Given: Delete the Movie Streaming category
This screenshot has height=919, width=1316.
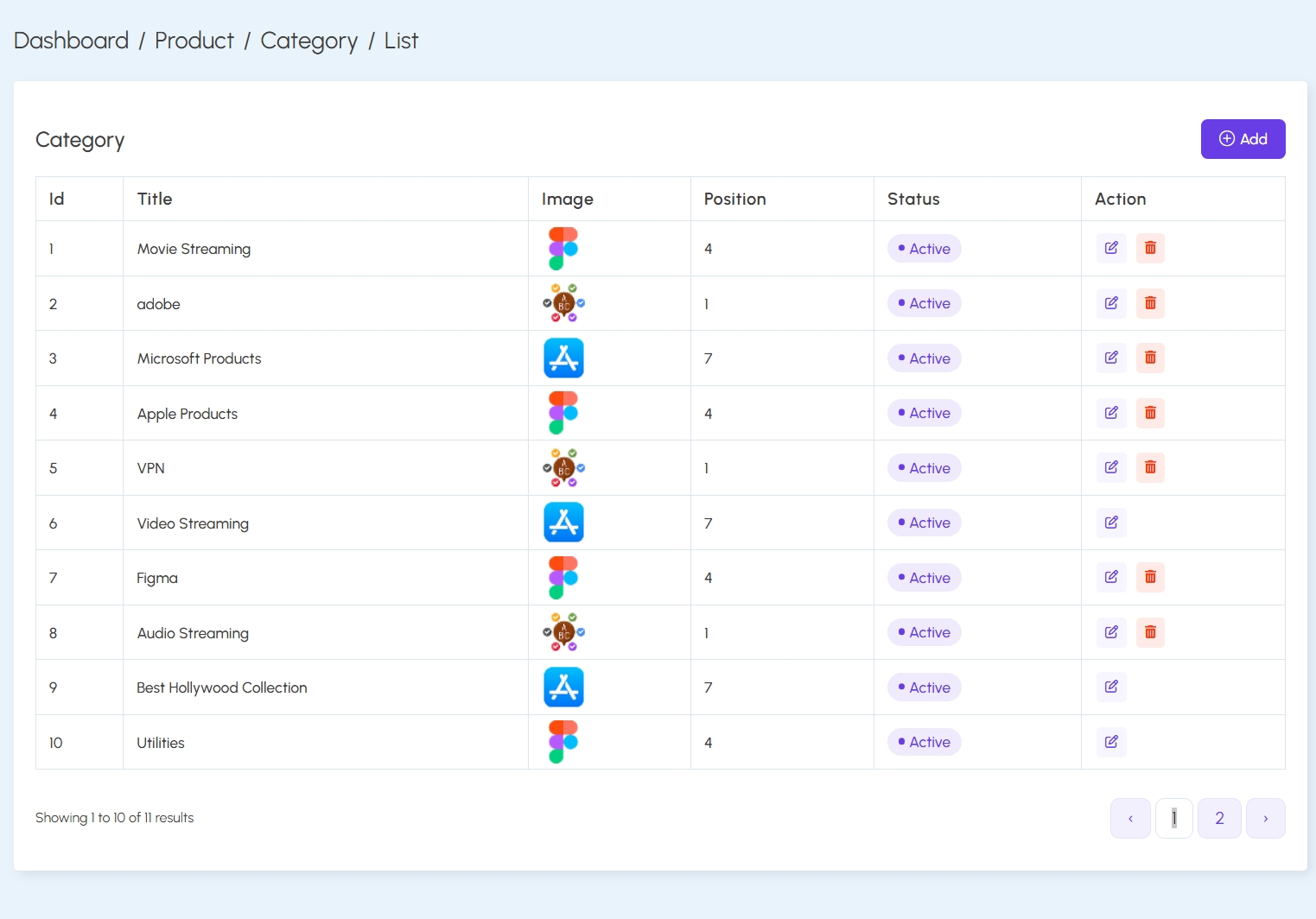Looking at the screenshot, I should click(1150, 248).
